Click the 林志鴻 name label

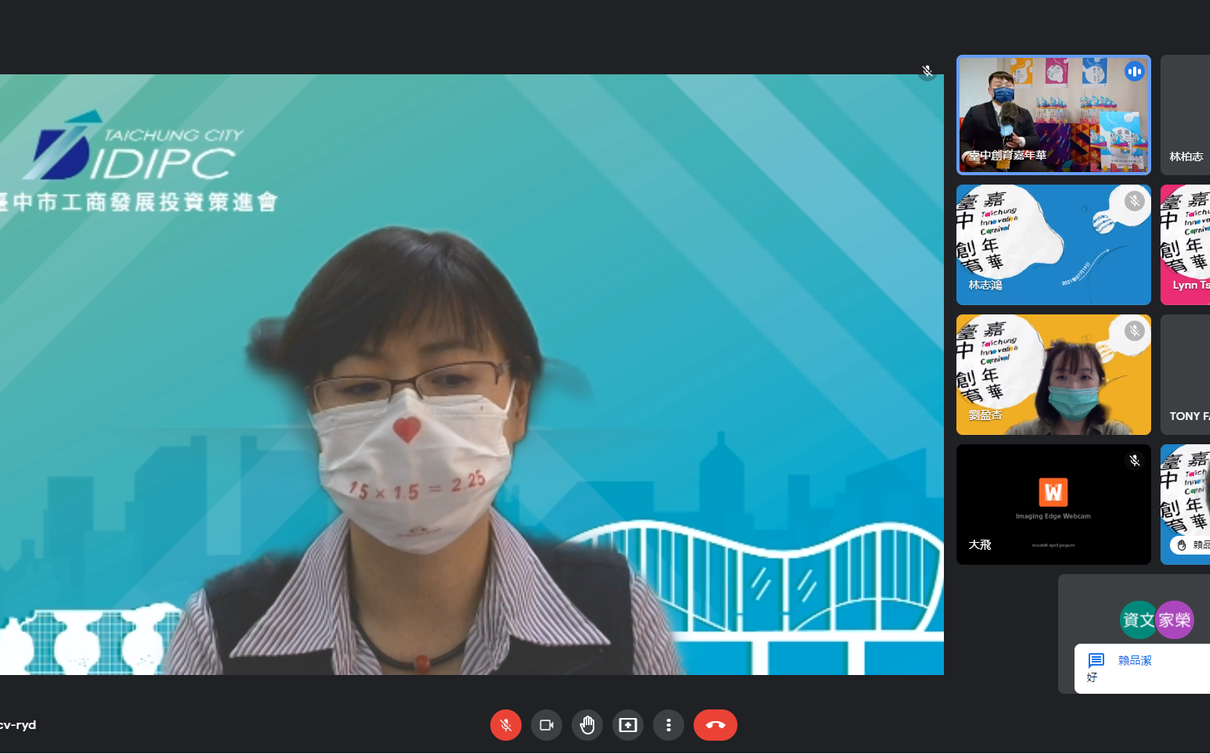985,285
